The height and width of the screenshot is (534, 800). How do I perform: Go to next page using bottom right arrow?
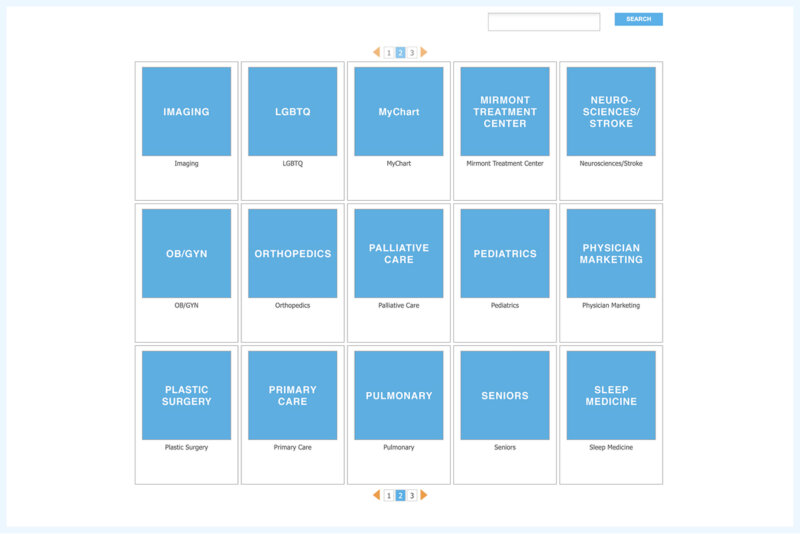coord(423,495)
